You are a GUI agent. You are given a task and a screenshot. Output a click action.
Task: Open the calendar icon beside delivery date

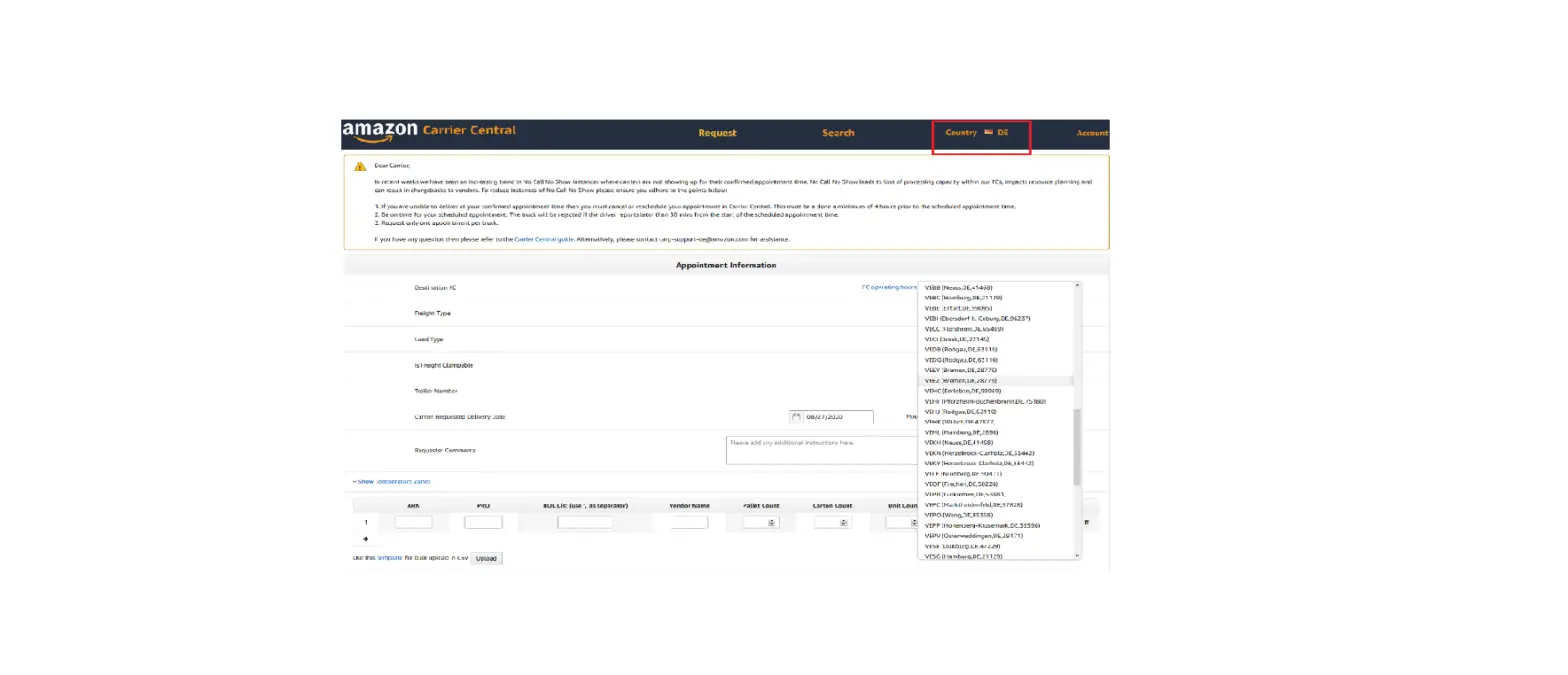click(x=797, y=417)
